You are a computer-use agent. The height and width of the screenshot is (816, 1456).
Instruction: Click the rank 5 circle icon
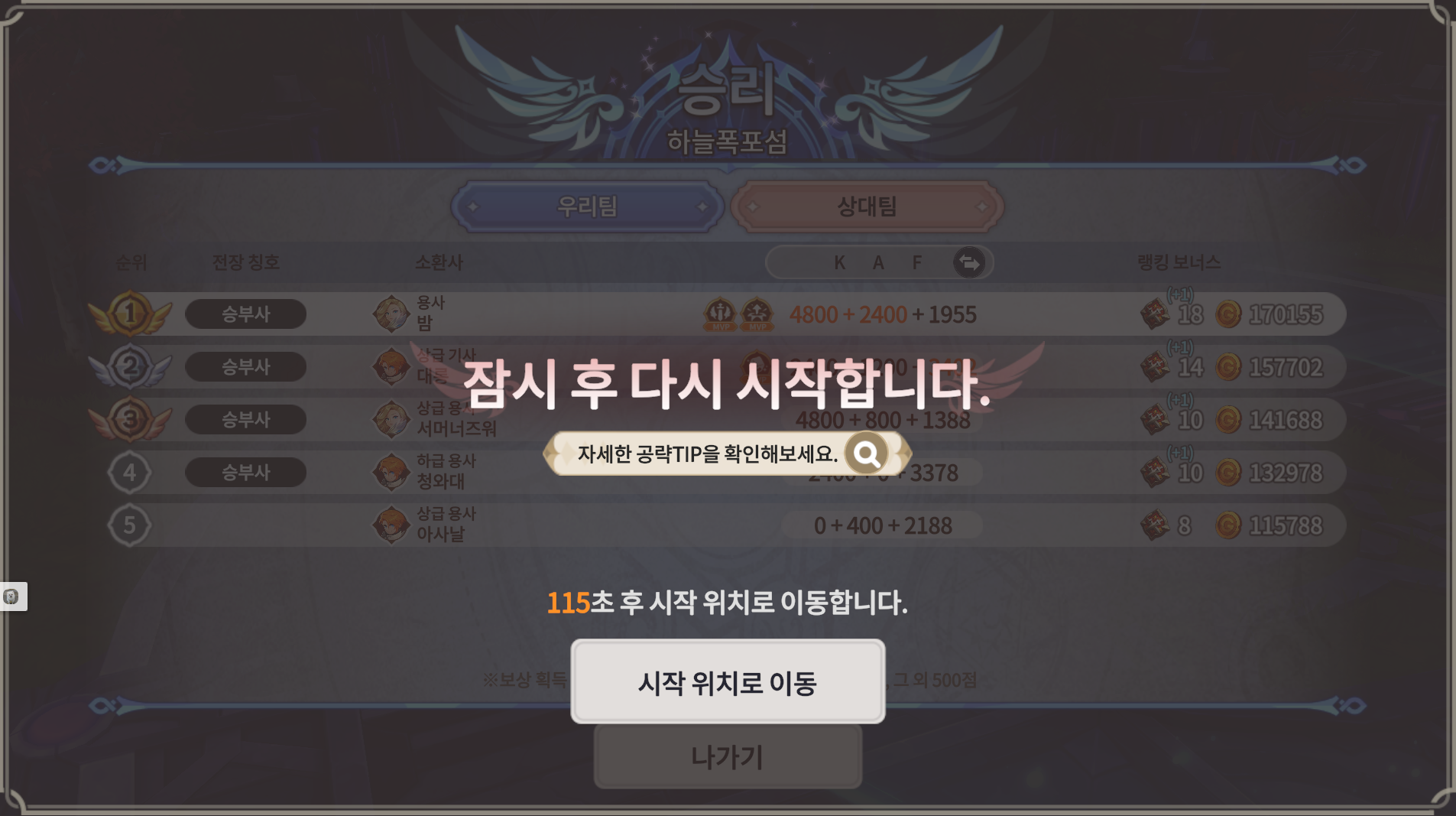pos(129,525)
